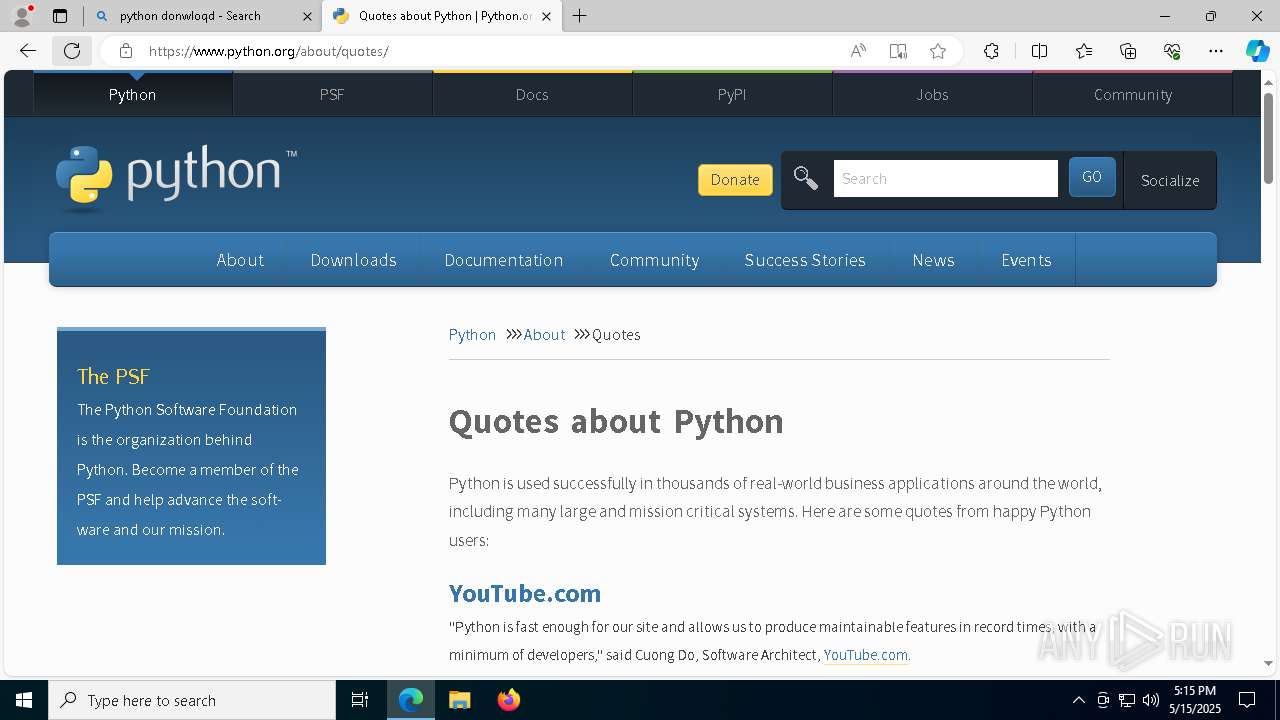Switch to the python donwloqd Search tab
This screenshot has width=1280, height=720.
(203, 16)
